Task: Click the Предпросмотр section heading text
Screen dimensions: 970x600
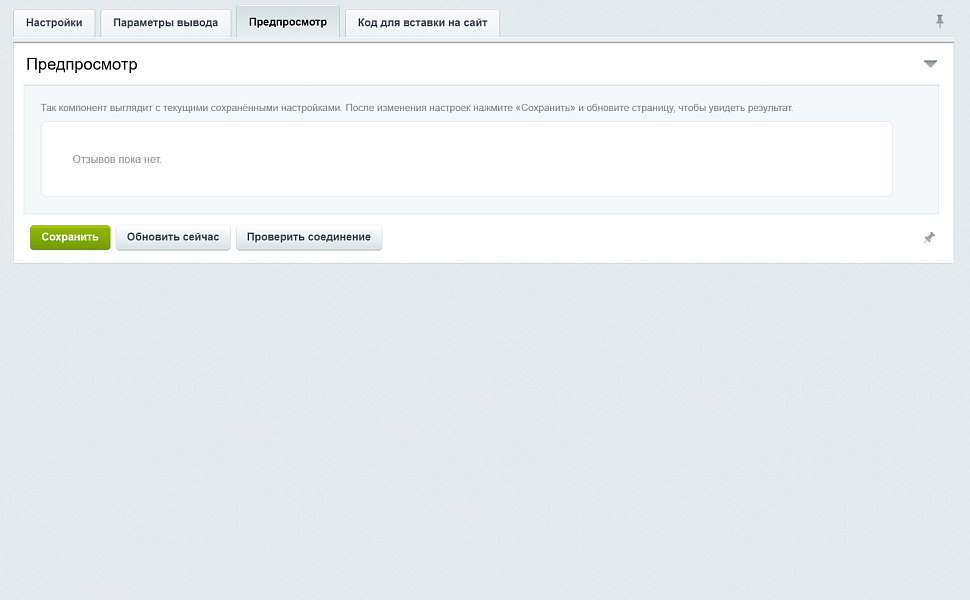Action: click(x=82, y=64)
